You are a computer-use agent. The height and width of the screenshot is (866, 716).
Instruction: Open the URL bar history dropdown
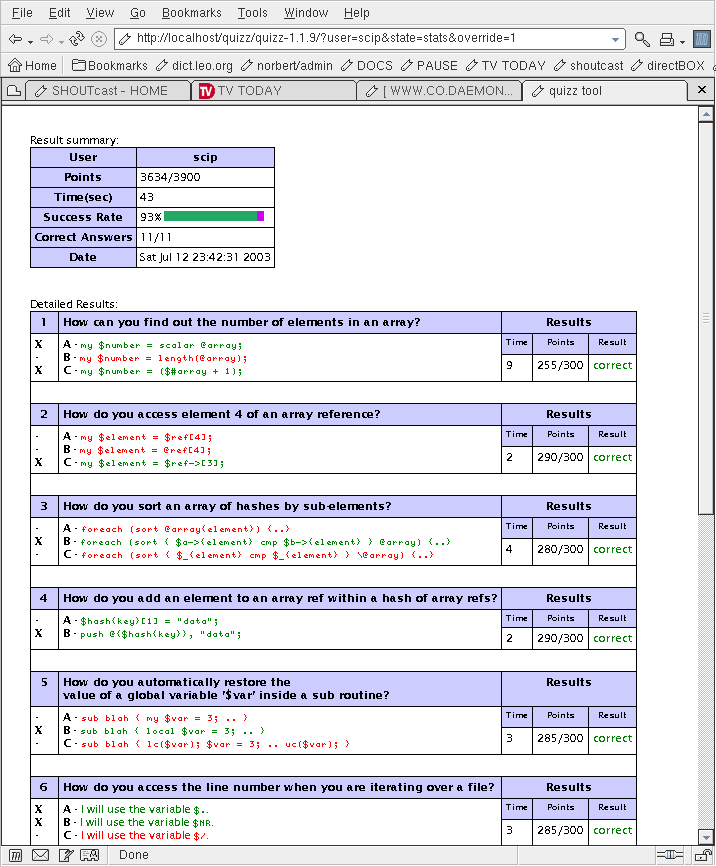(x=615, y=40)
